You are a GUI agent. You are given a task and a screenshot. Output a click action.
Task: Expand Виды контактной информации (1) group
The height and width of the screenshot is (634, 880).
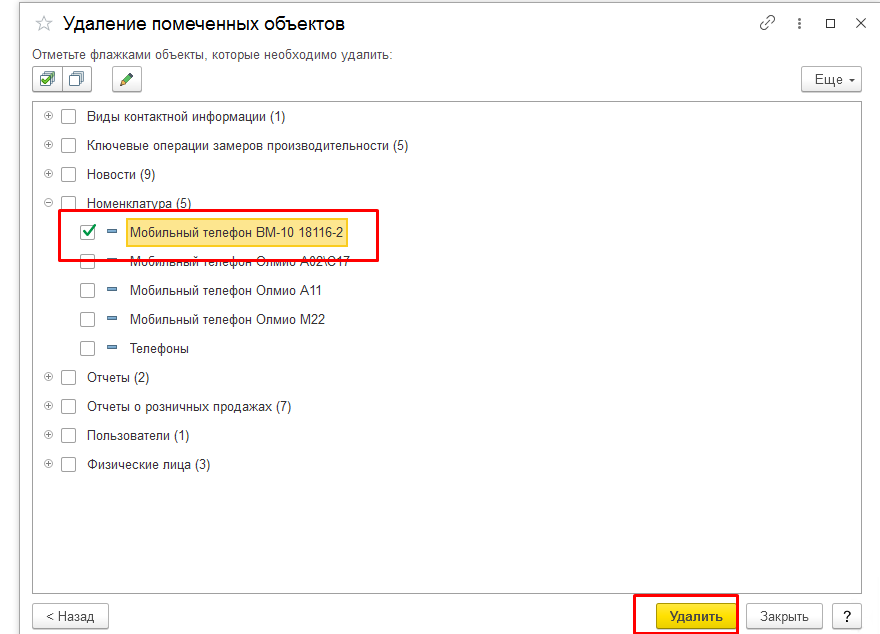pyautogui.click(x=49, y=116)
